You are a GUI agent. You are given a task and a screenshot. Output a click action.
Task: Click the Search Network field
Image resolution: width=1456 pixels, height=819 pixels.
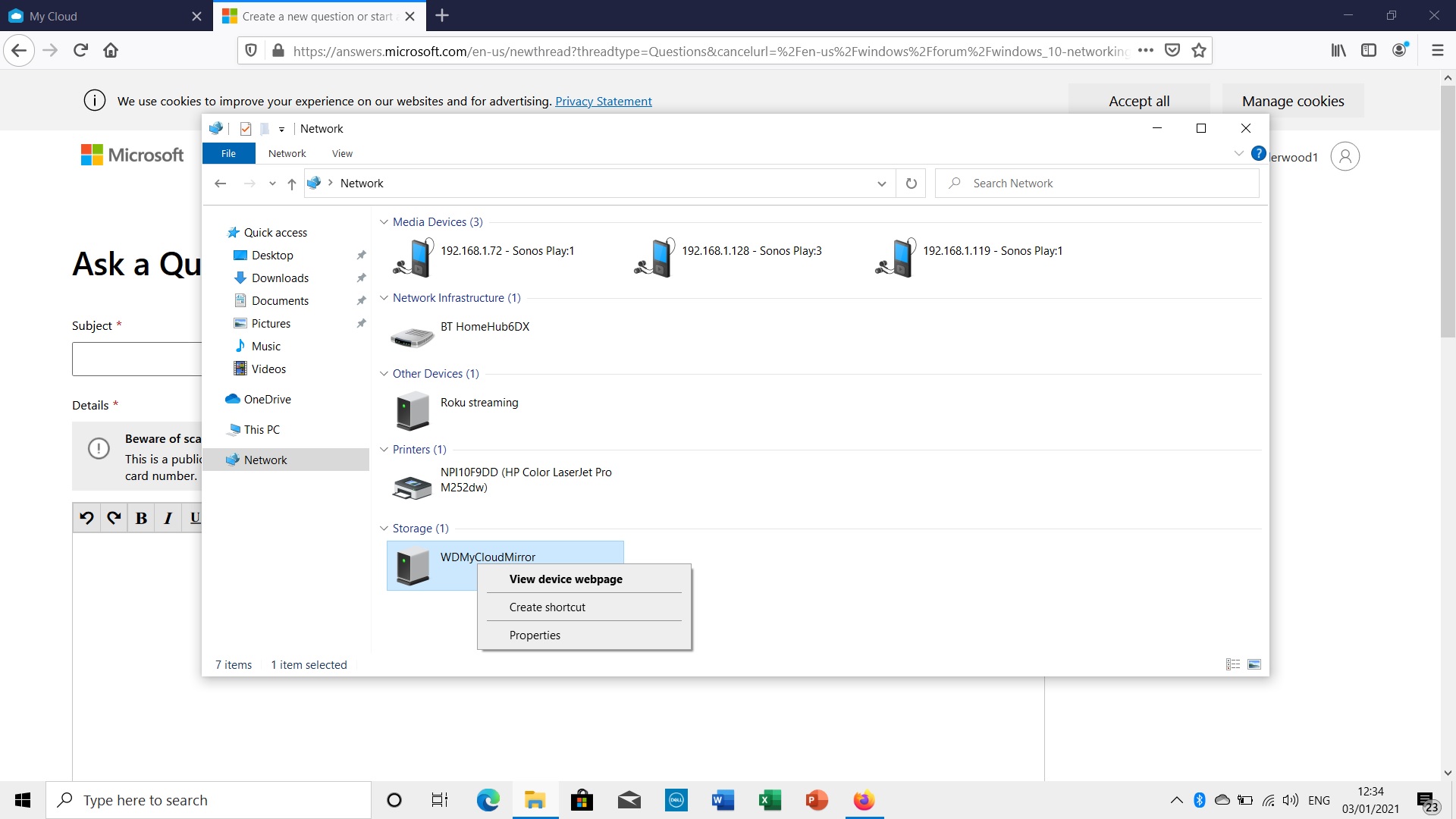1097,184
